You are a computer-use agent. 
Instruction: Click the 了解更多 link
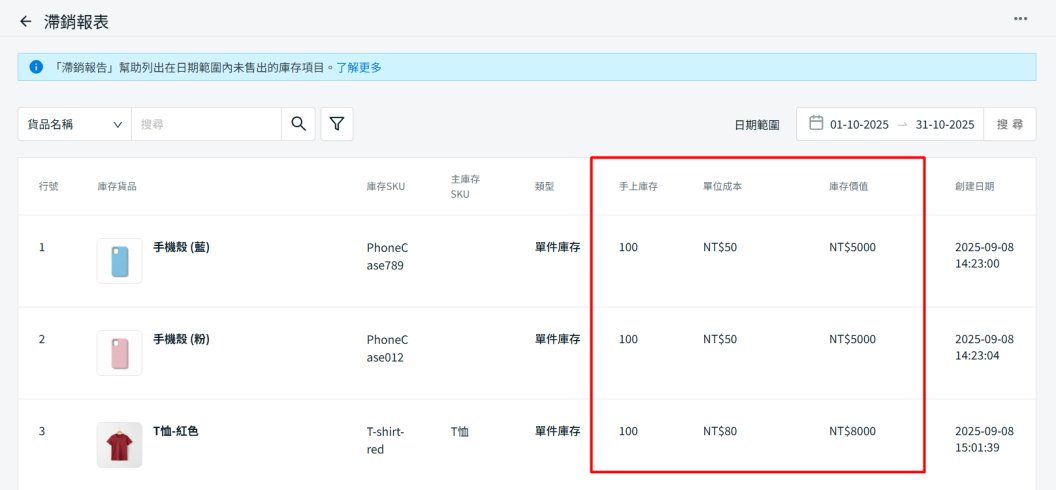tap(359, 68)
